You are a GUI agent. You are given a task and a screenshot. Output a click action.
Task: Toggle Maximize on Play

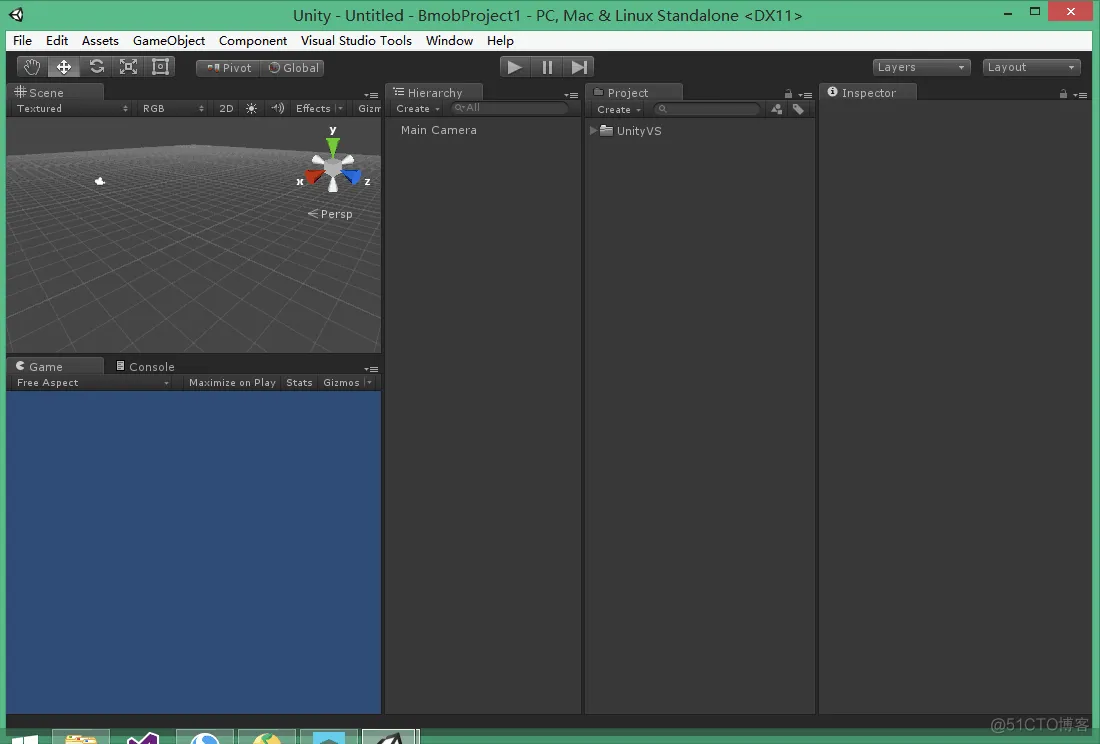(x=232, y=383)
